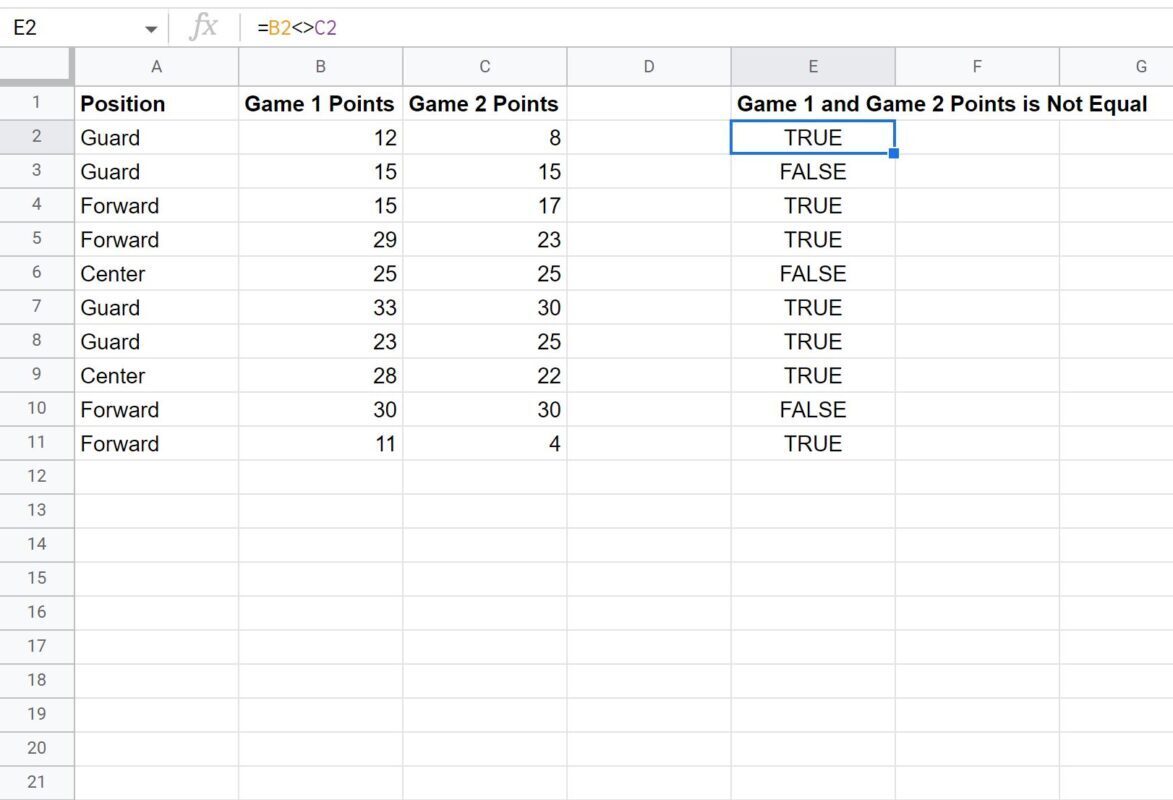Select the Game 2 Points header cell
The height and width of the screenshot is (800, 1173).
point(485,103)
